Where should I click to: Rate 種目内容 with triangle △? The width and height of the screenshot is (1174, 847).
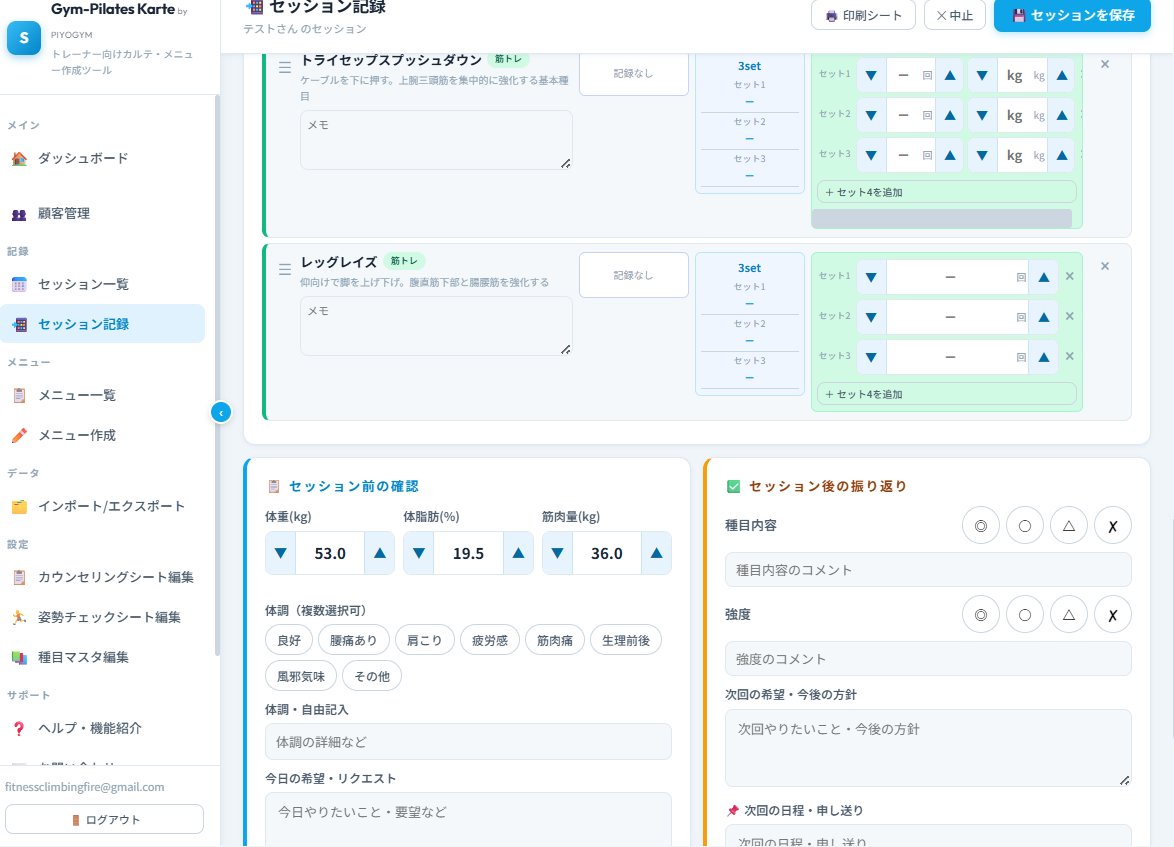pyautogui.click(x=1069, y=526)
